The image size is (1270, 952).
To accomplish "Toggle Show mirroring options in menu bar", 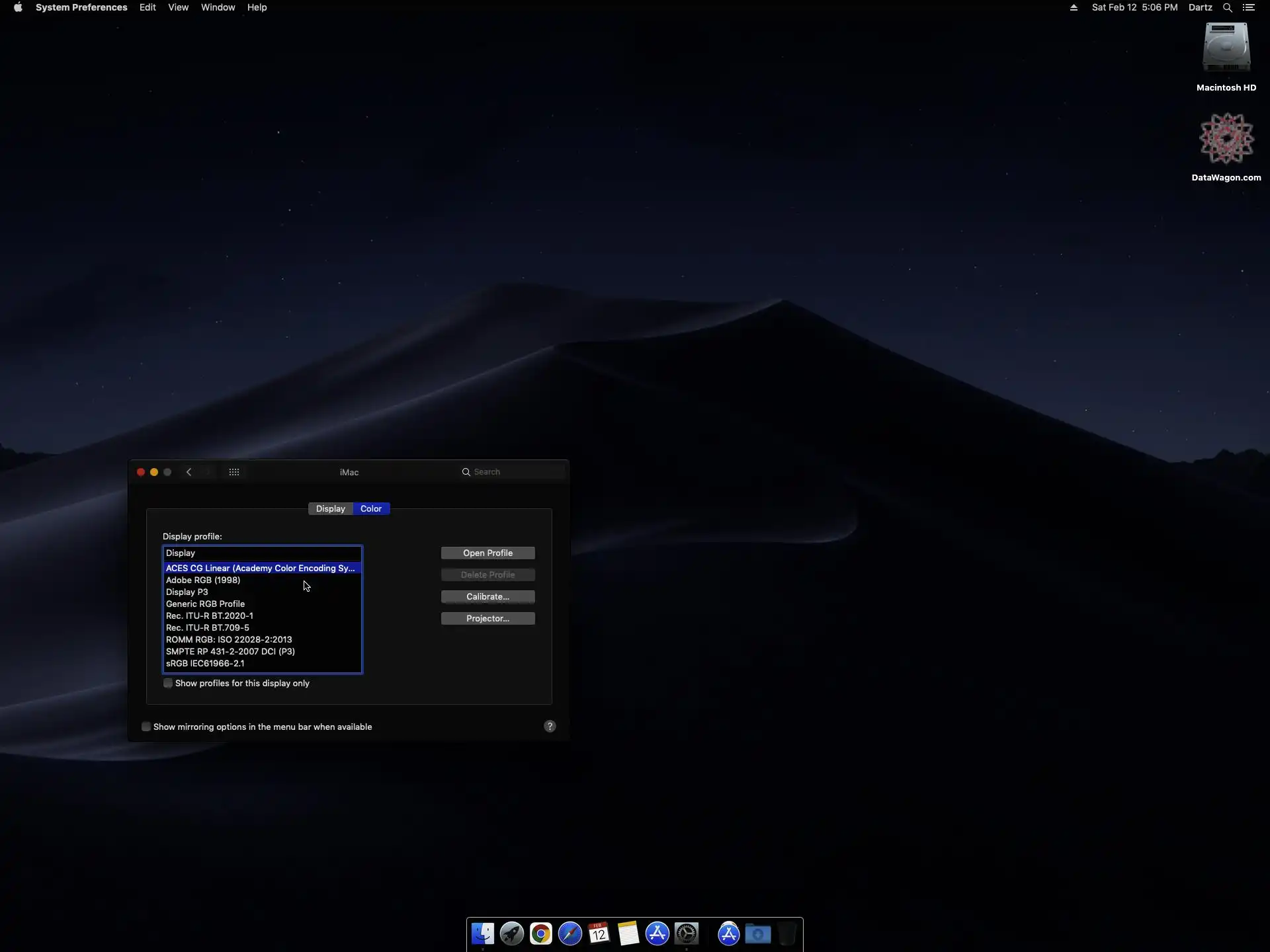I will tap(146, 727).
